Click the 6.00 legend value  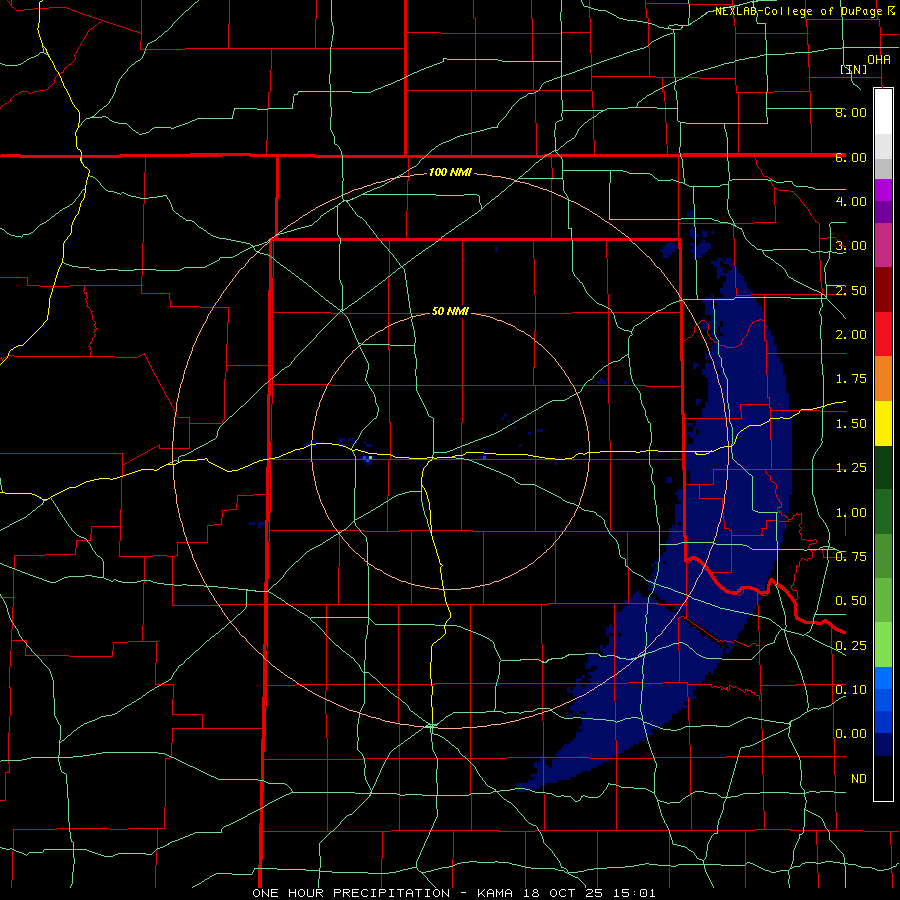click(x=851, y=157)
